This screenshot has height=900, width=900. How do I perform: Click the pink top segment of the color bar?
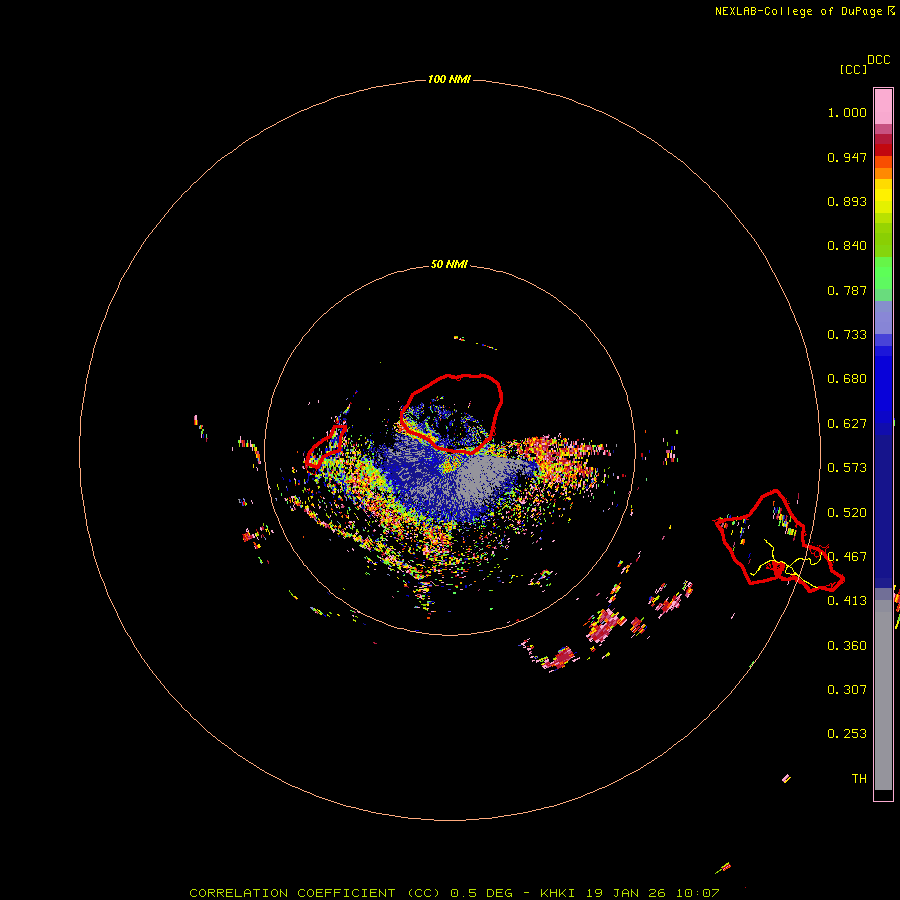[883, 106]
